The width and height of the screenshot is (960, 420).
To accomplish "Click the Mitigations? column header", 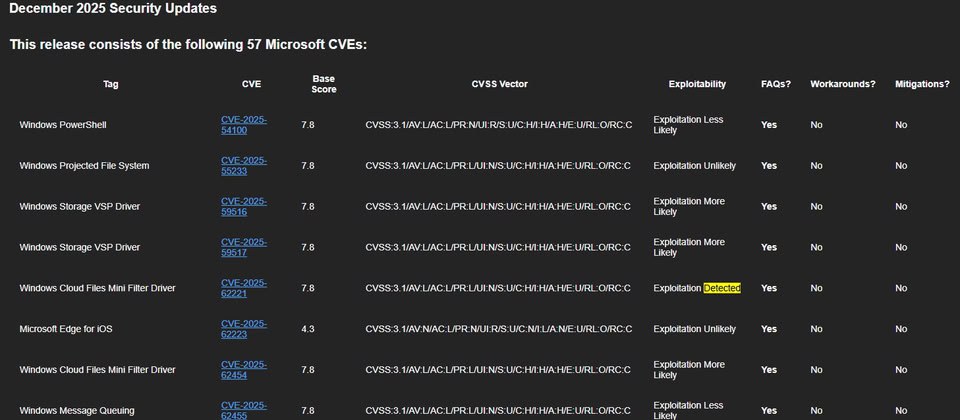I will pos(922,84).
